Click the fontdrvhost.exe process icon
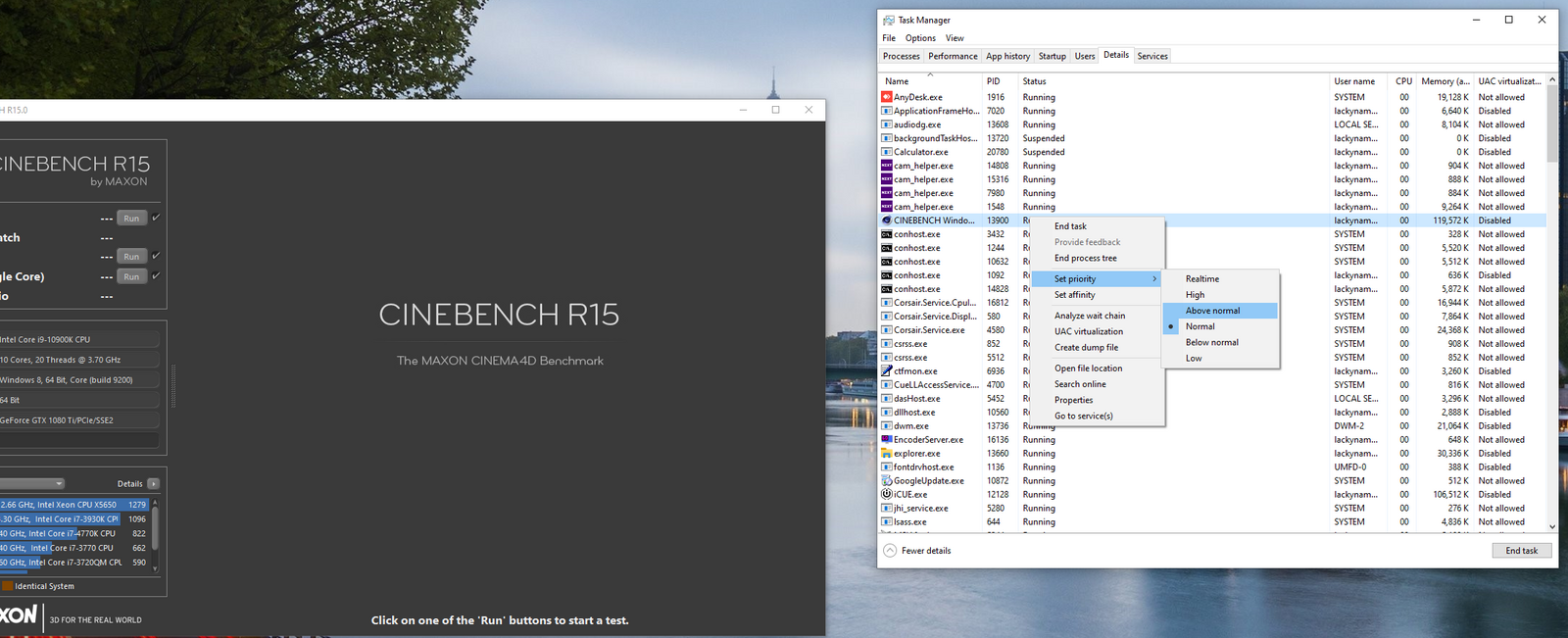This screenshot has height=638, width=1568. click(x=887, y=467)
